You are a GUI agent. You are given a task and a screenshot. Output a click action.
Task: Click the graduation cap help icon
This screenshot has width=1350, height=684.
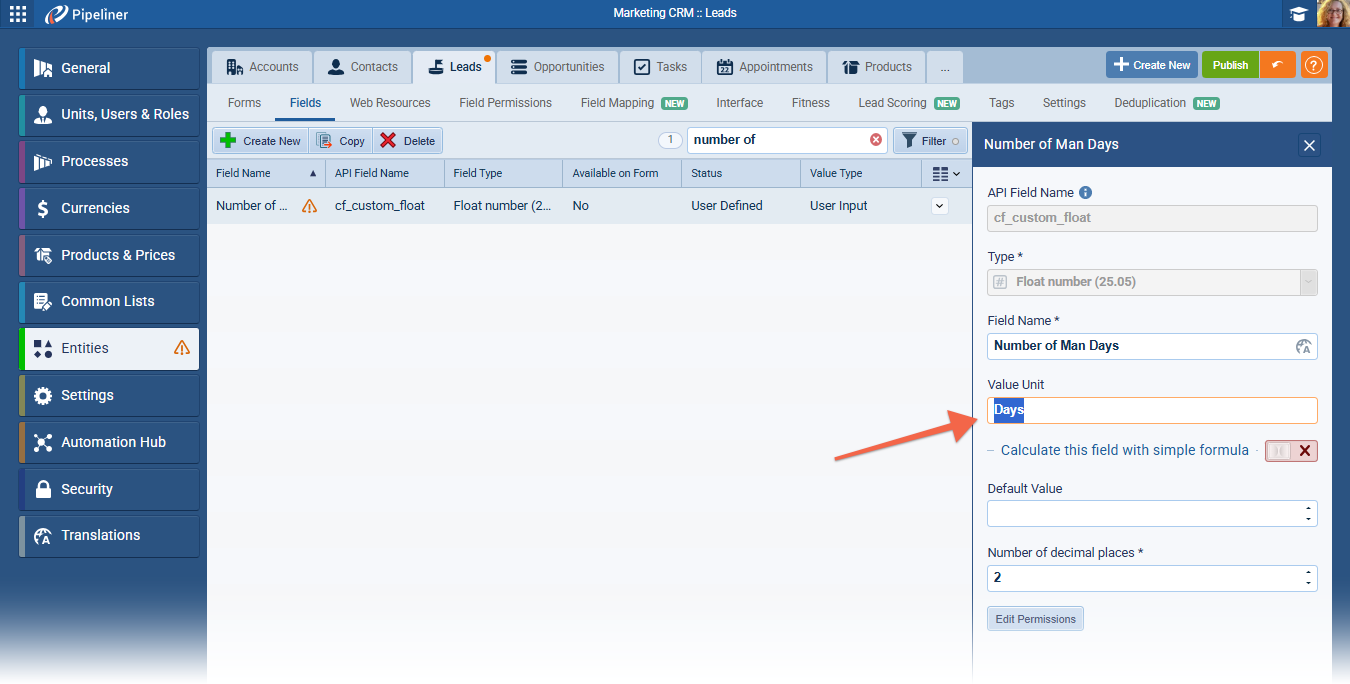[x=1298, y=14]
